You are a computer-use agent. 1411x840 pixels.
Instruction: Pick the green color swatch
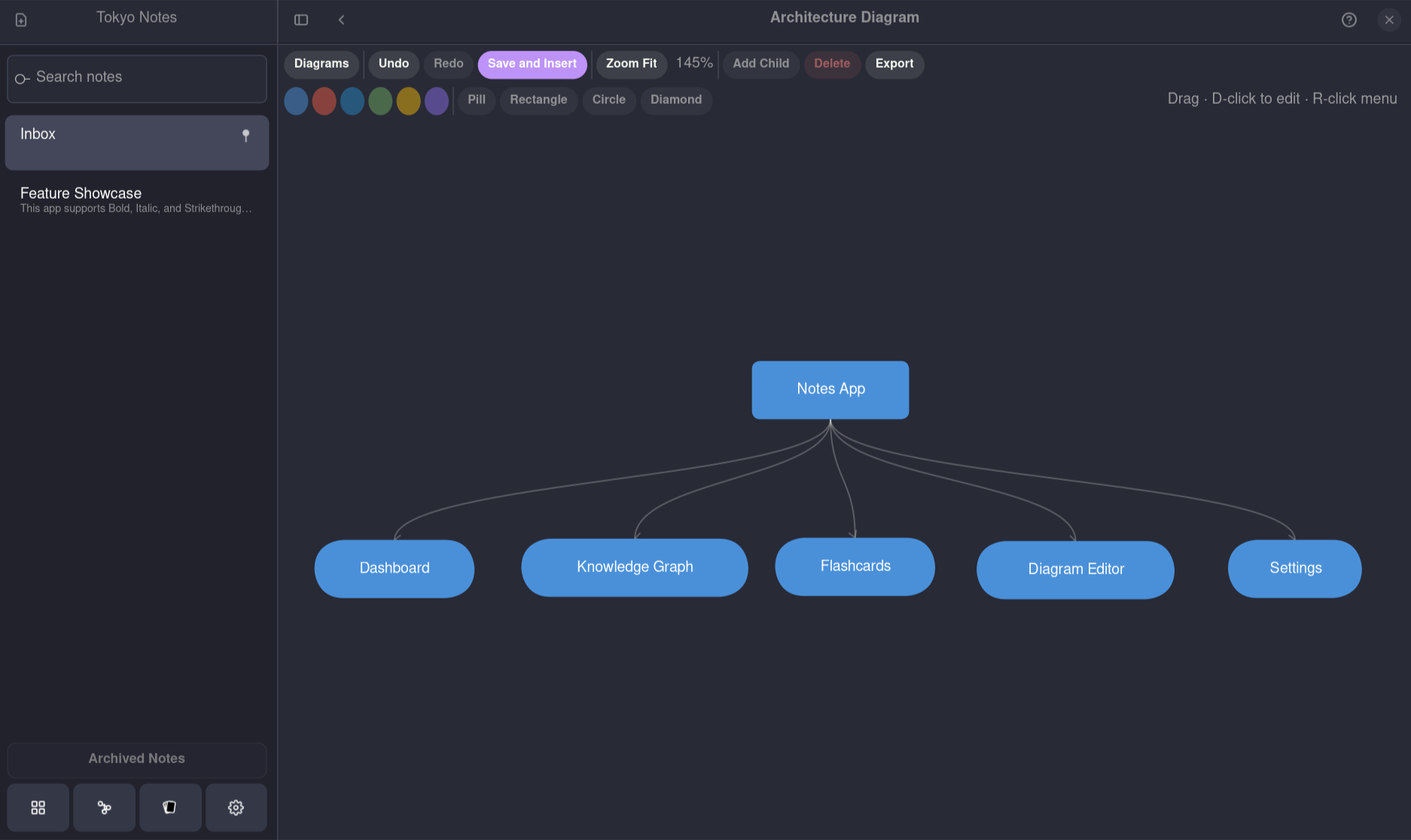coord(380,101)
